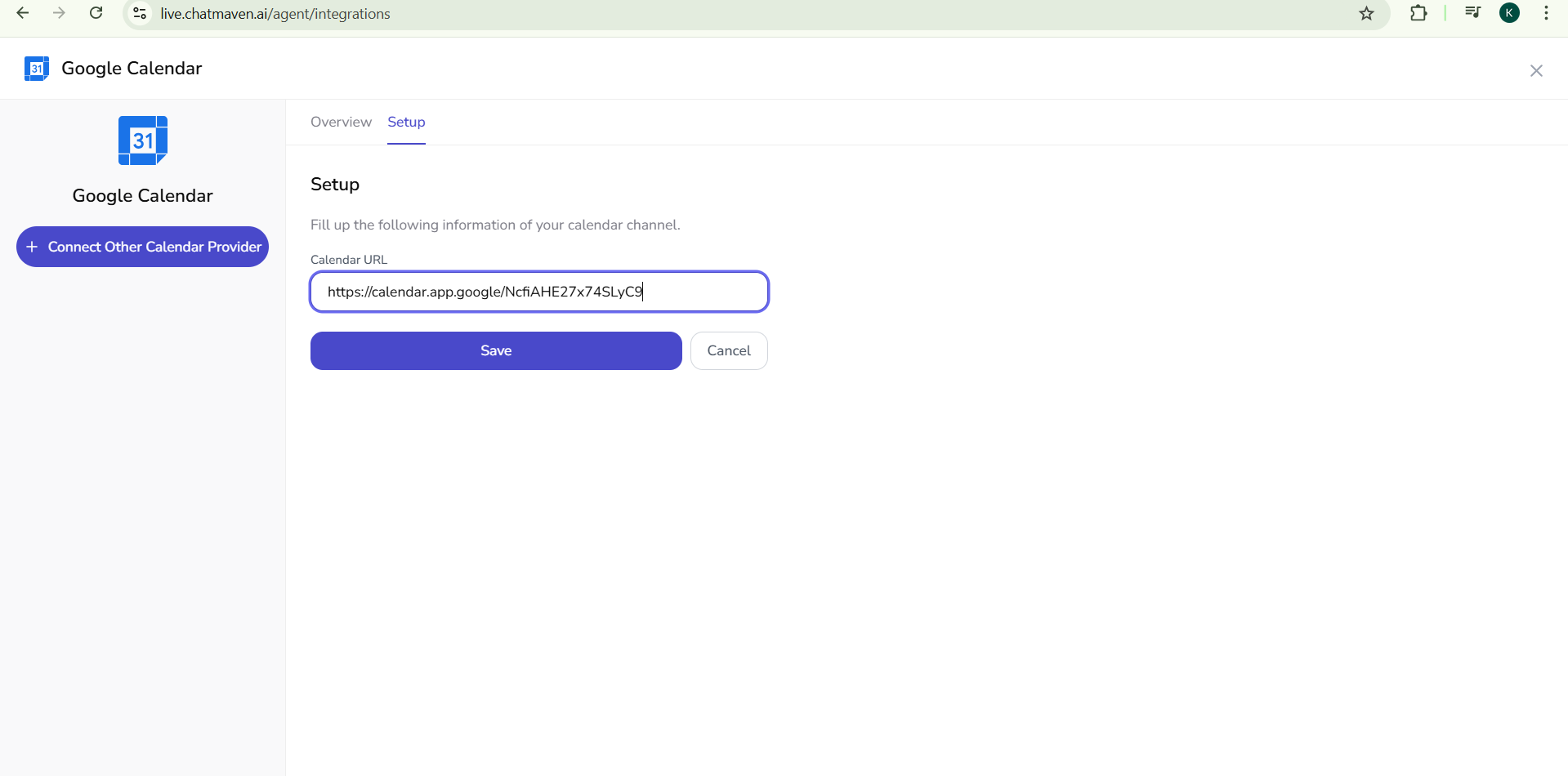Screen dimensions: 1568x776
Task: Click the plus icon on the Connect button
Action: click(x=32, y=247)
